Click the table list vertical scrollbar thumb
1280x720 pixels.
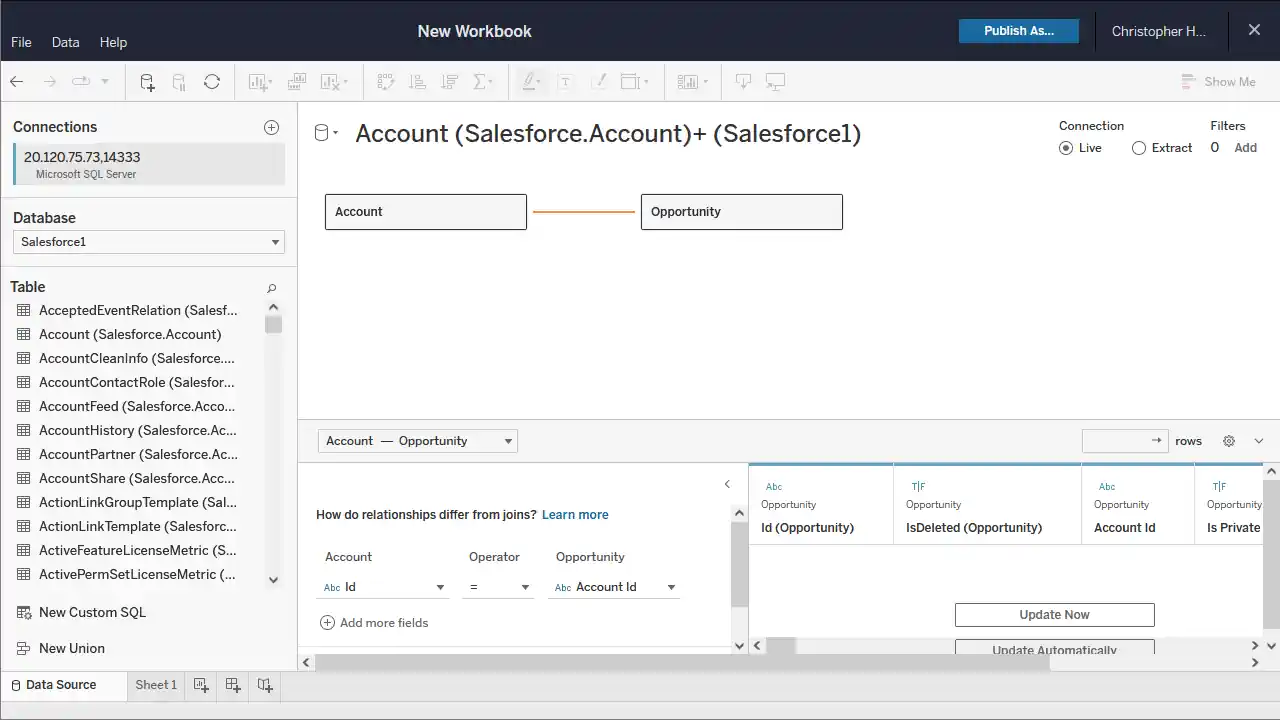coord(274,324)
